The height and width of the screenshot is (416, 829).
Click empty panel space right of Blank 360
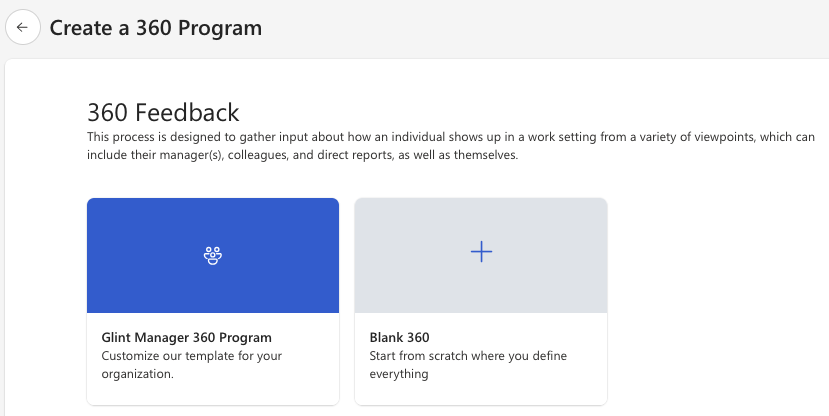714,301
